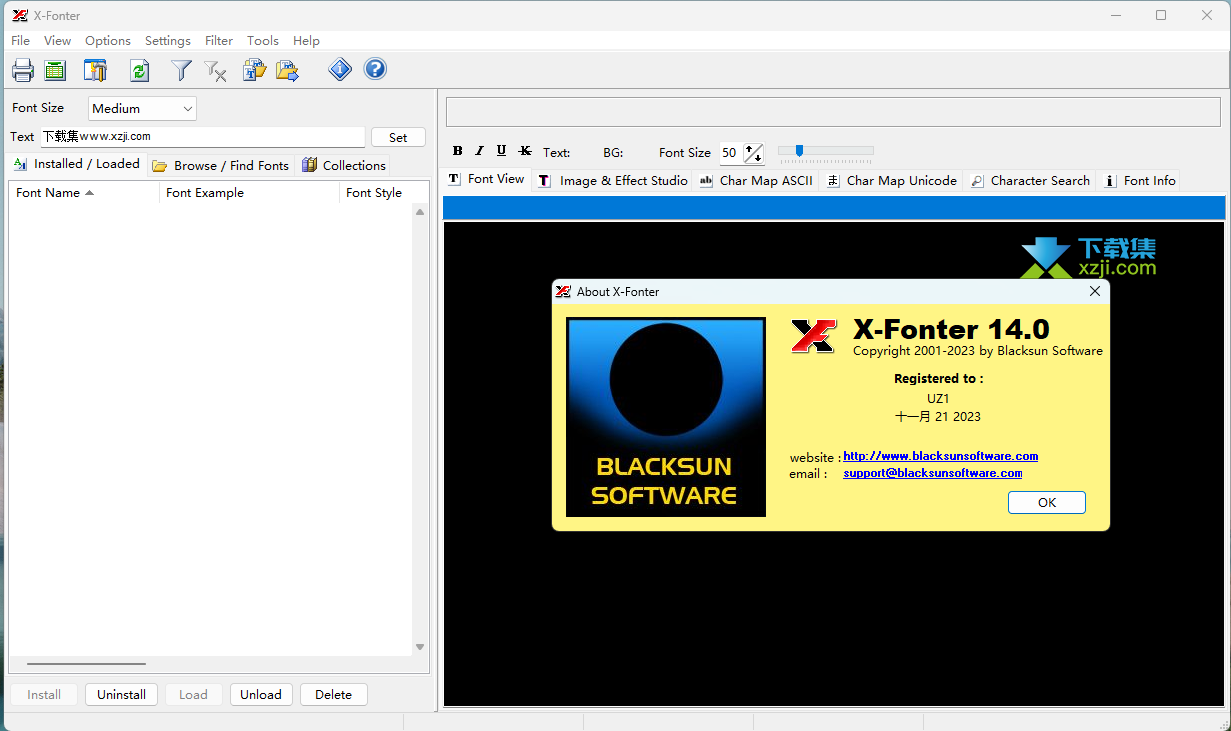The width and height of the screenshot is (1231, 731).
Task: Click the clear filter icon
Action: (x=215, y=70)
